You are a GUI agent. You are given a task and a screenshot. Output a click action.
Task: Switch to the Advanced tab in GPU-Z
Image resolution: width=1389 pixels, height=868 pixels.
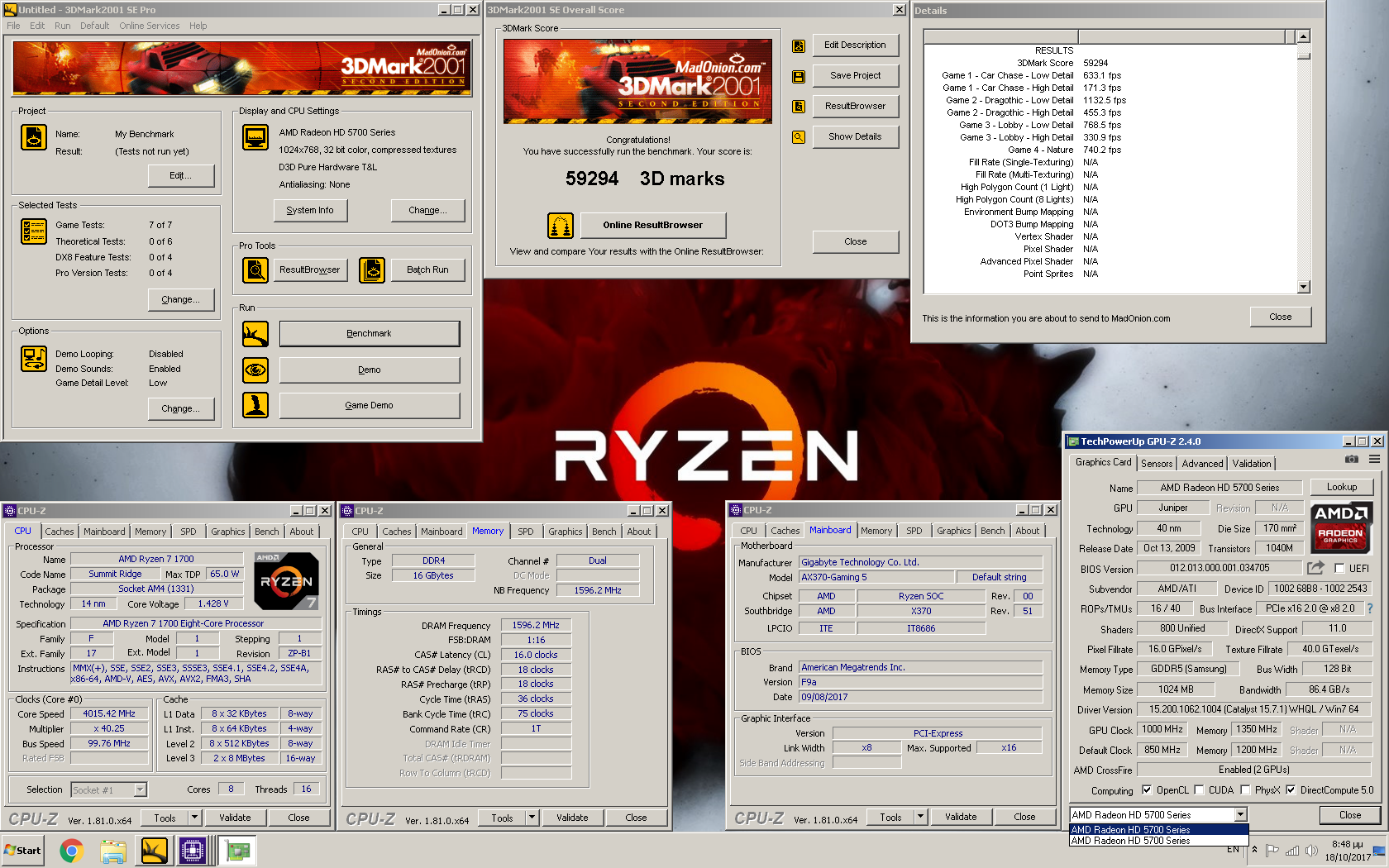click(1202, 464)
